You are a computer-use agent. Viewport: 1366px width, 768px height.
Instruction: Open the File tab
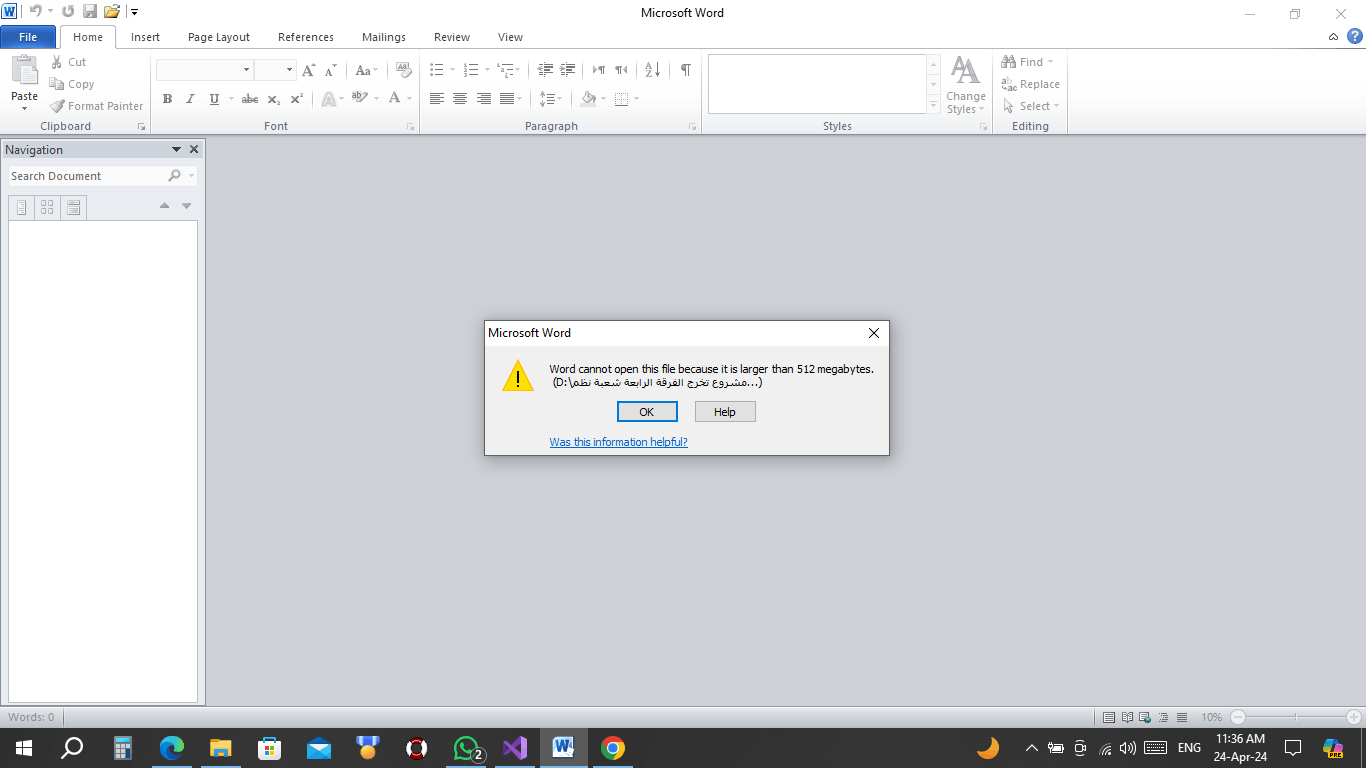coord(28,37)
